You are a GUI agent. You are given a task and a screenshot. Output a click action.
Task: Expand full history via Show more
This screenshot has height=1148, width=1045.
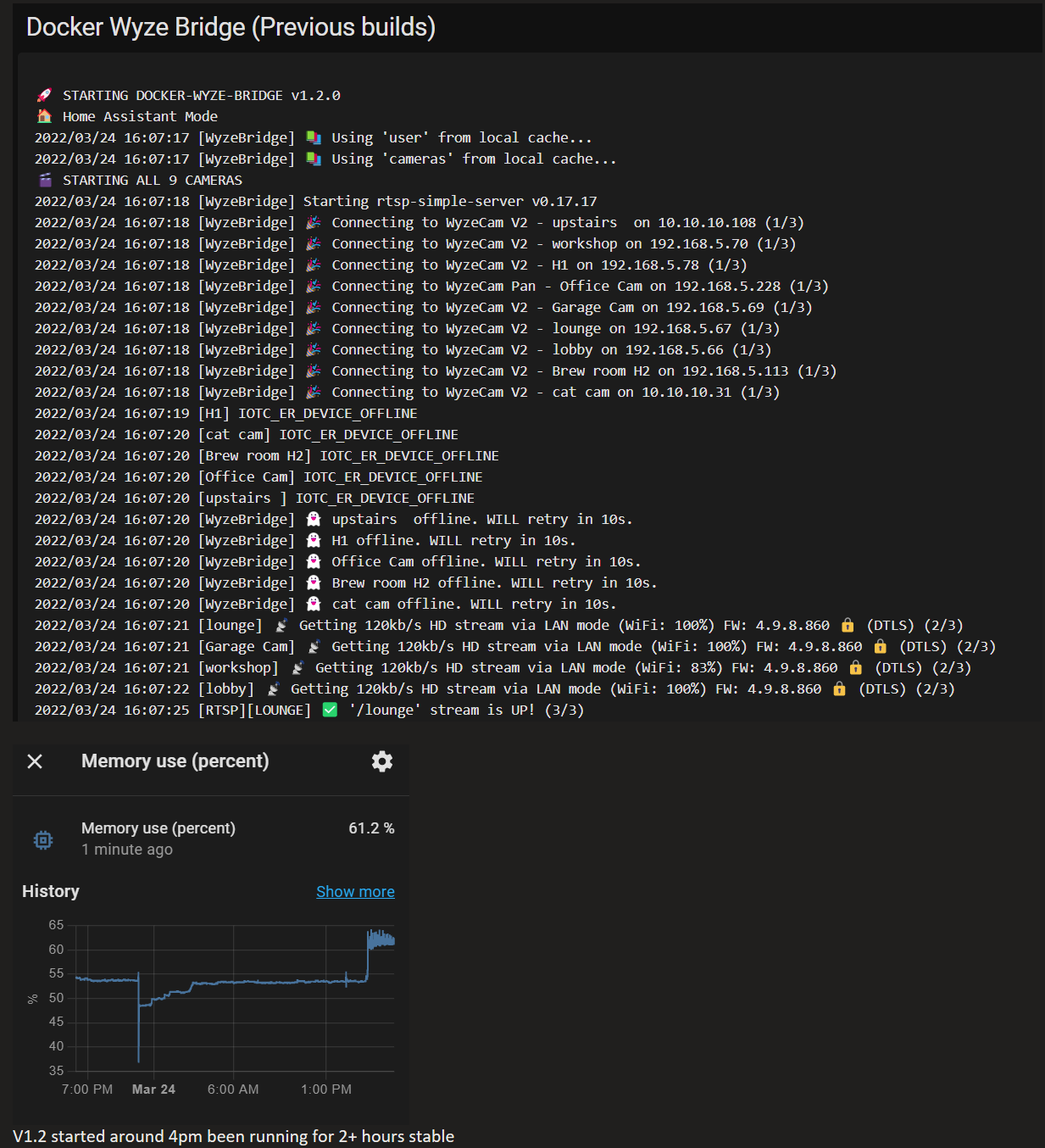[355, 891]
